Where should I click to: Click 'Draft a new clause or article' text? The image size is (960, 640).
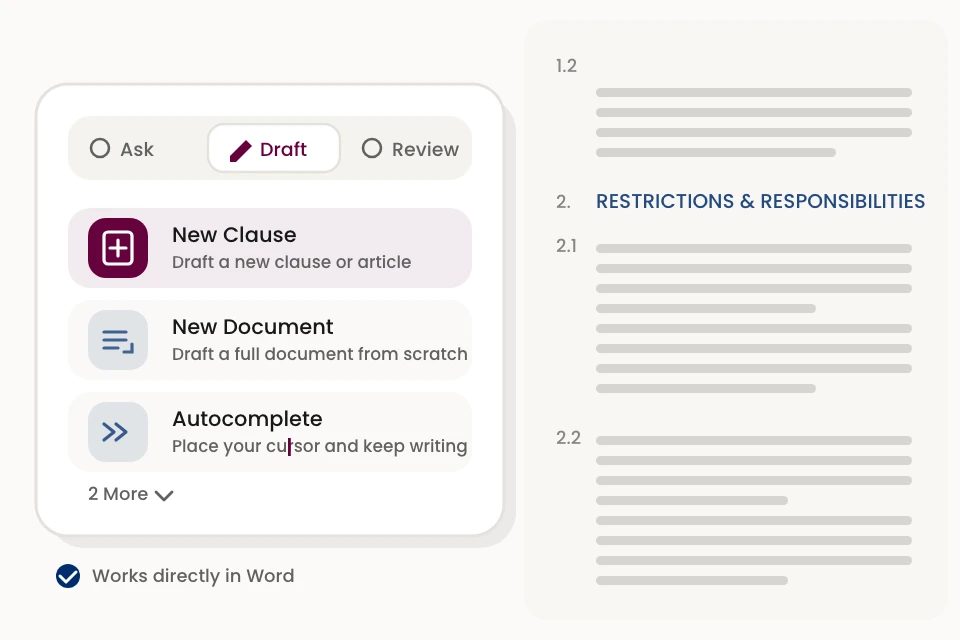(291, 262)
